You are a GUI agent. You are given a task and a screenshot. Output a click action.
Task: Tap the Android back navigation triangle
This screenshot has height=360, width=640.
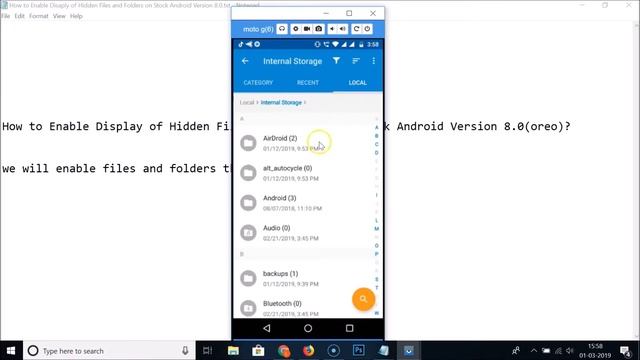[267, 328]
